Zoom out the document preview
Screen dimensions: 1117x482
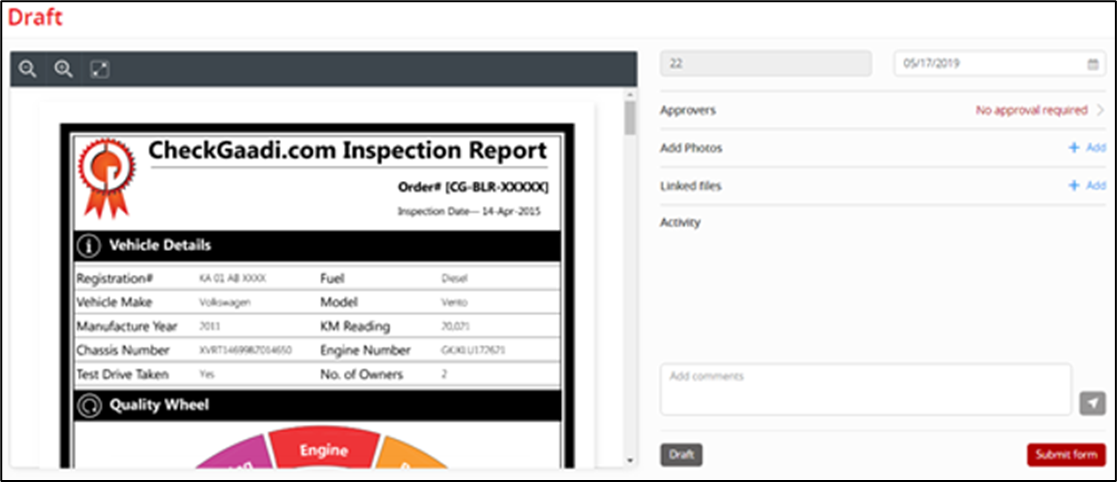tap(28, 69)
